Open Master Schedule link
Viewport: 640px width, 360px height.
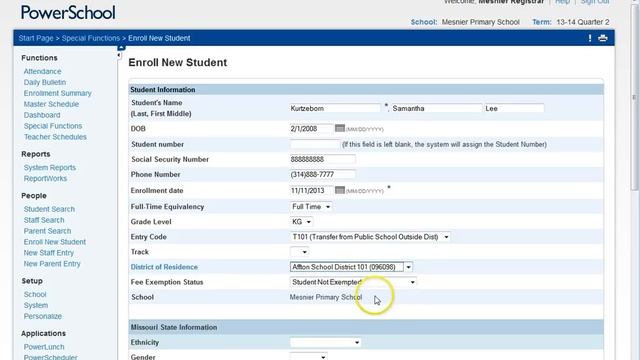click(x=51, y=104)
